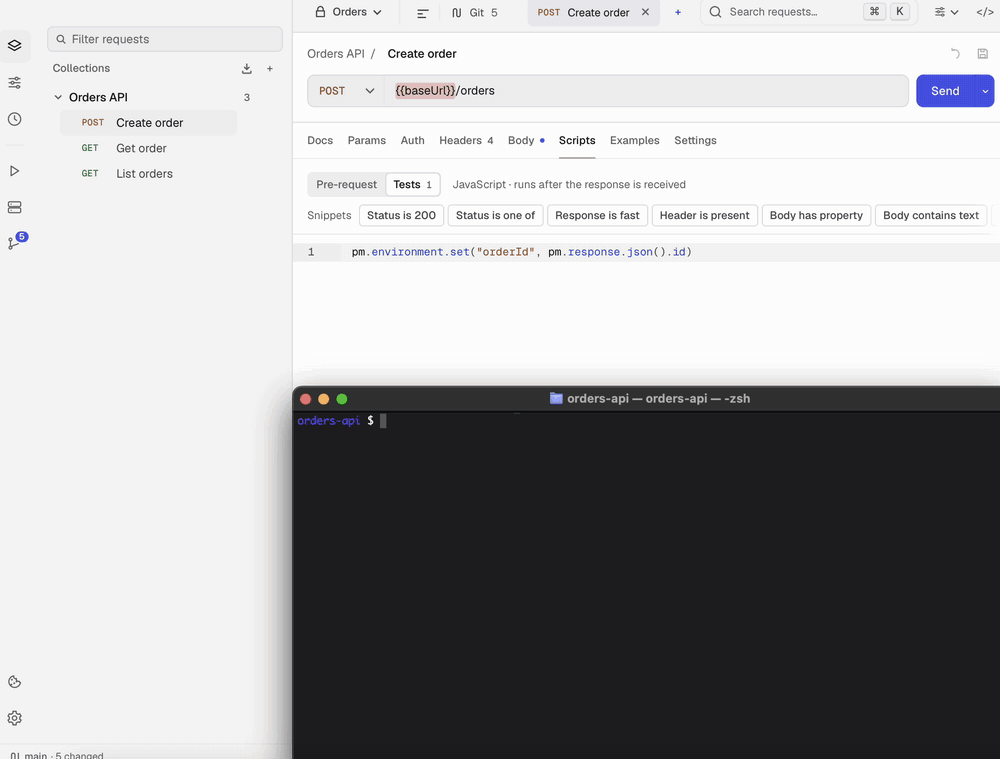Open the environment settings dropdown in top bar

tap(946, 12)
